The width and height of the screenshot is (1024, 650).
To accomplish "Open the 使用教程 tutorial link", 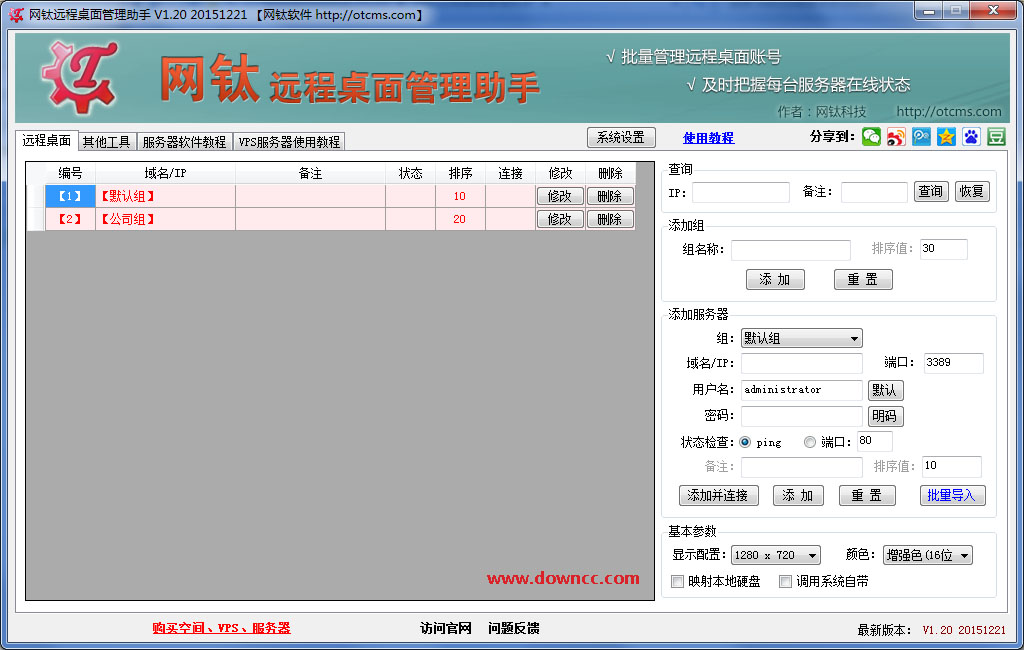I will tap(709, 136).
